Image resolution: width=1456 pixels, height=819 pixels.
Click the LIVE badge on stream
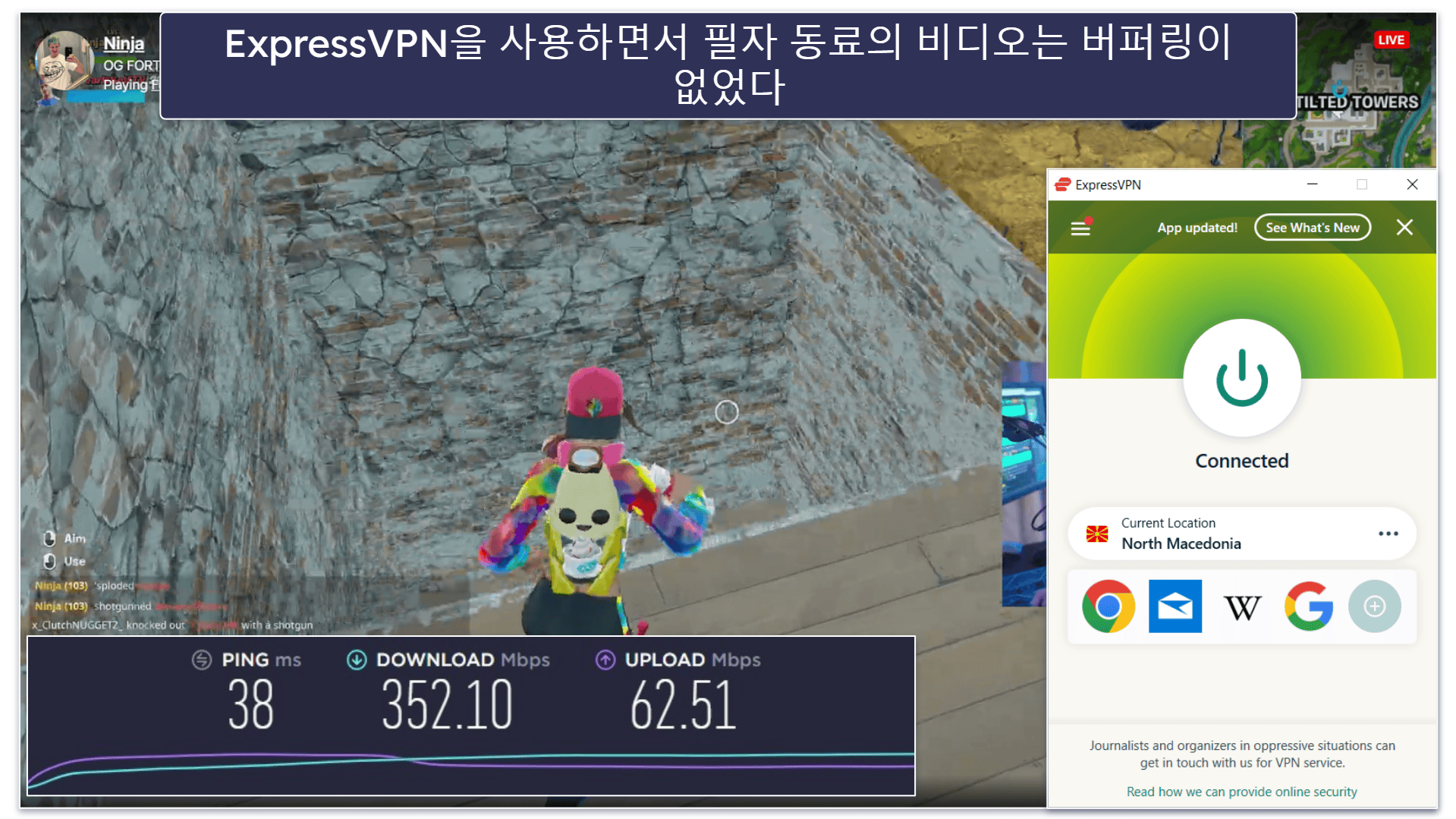click(1391, 39)
